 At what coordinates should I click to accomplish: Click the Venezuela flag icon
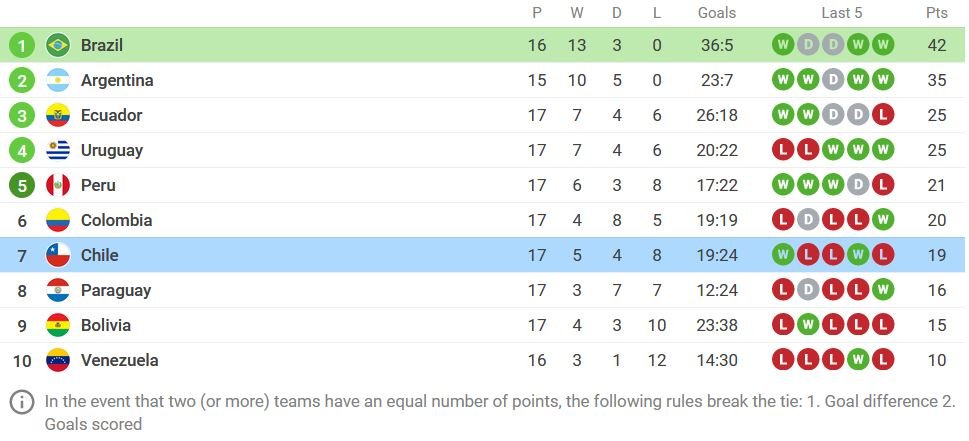(x=58, y=360)
